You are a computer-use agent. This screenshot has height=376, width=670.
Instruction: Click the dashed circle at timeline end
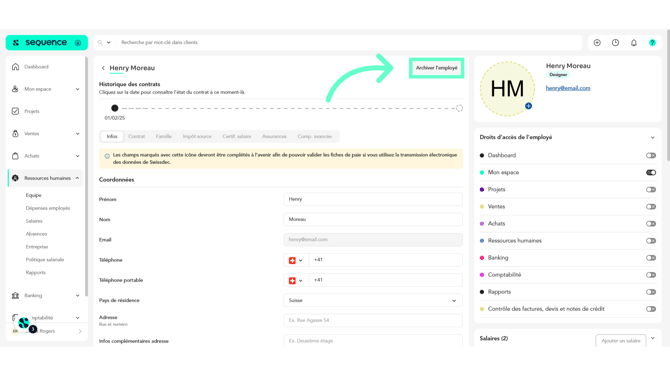click(459, 108)
